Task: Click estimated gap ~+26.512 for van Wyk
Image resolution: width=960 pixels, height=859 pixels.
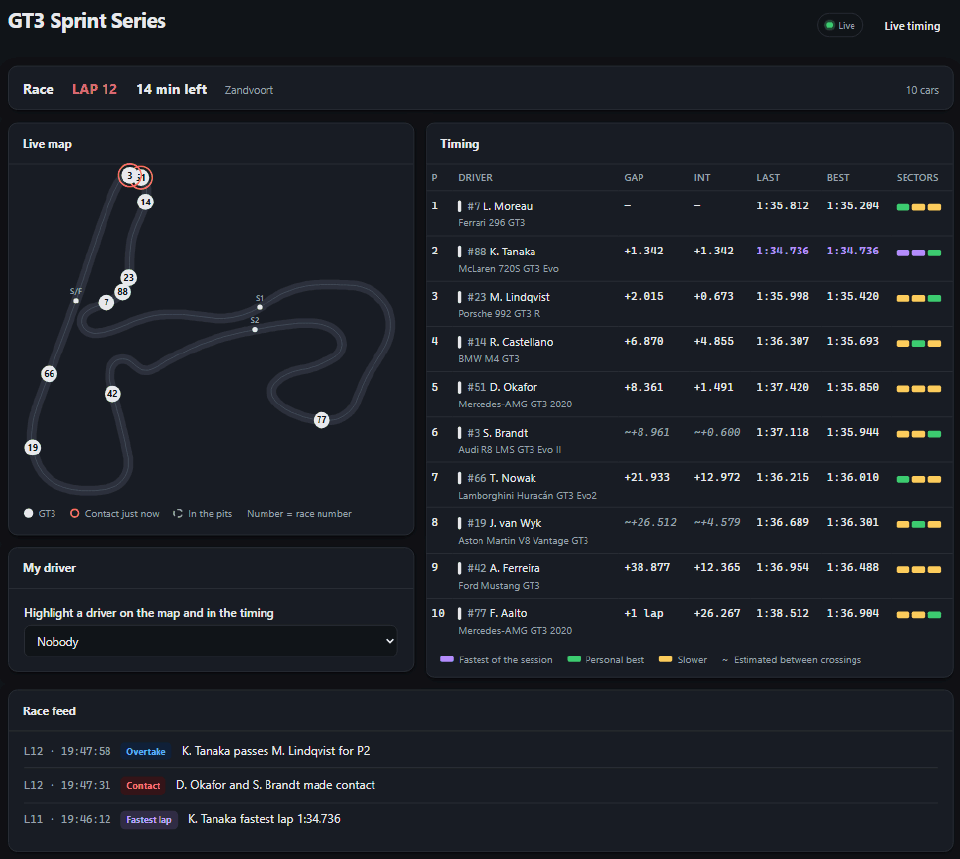Action: pyautogui.click(x=650, y=522)
